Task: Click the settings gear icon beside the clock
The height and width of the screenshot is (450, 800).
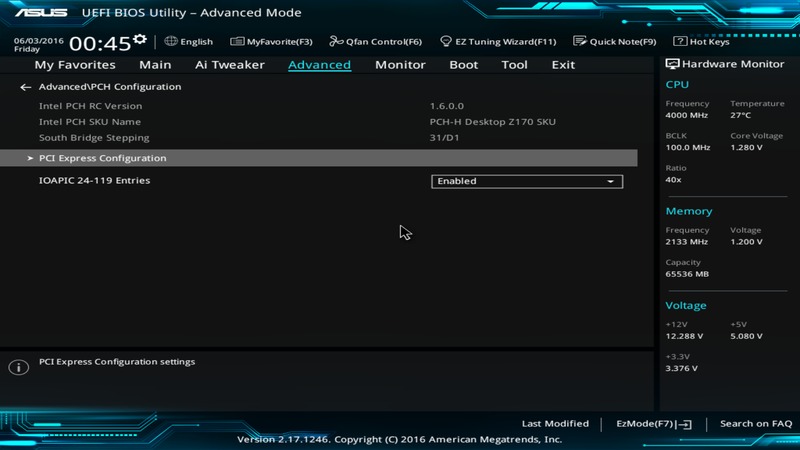Action: tap(140, 40)
